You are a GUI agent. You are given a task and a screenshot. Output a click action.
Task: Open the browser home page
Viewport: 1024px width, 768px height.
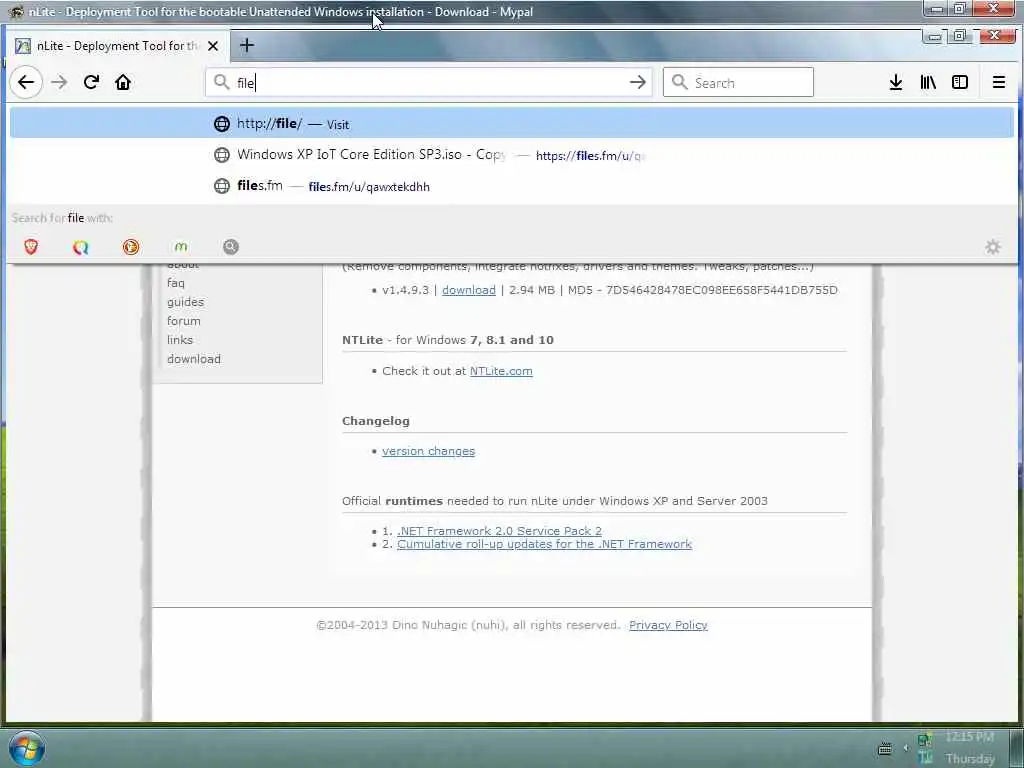tap(123, 82)
